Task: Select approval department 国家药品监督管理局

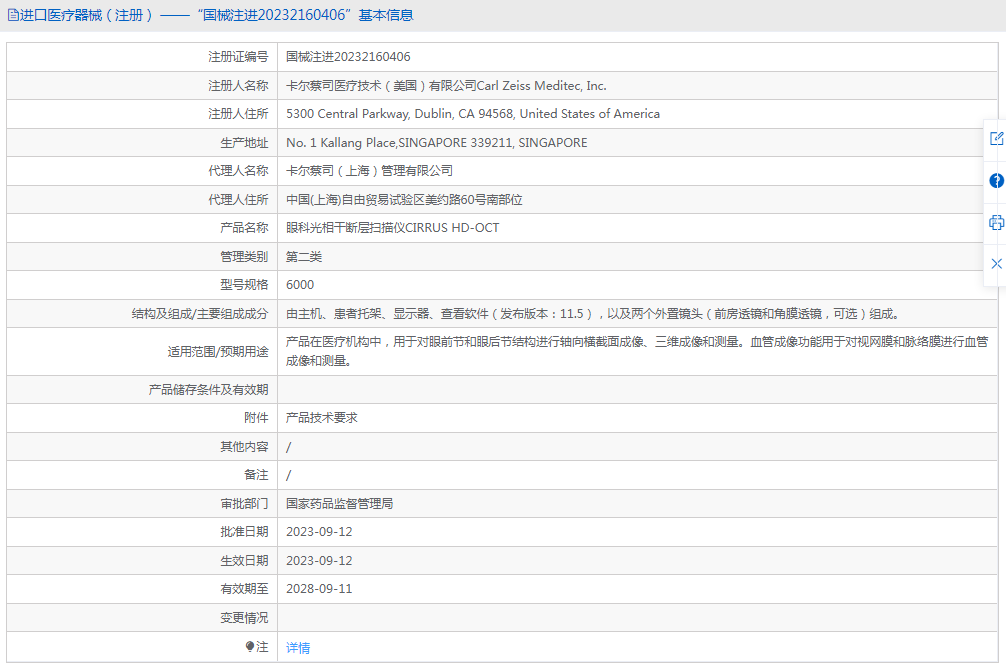Action: [x=339, y=504]
